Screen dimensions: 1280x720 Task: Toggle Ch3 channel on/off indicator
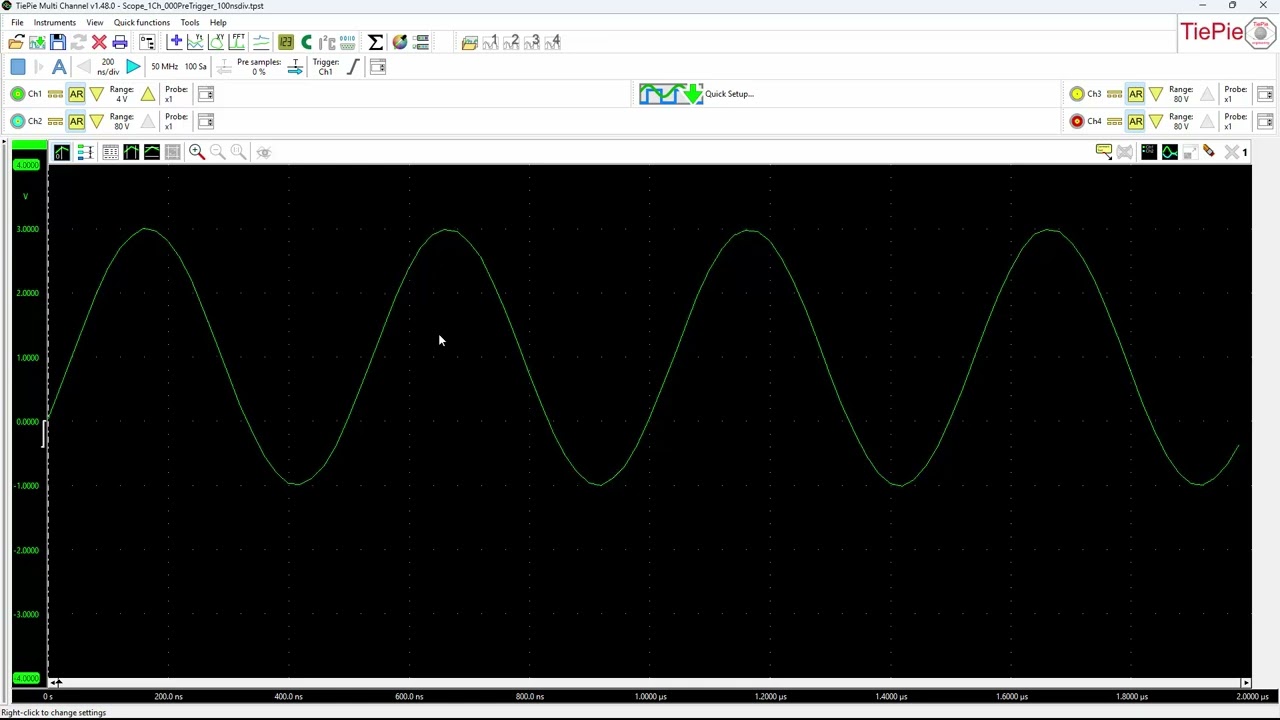[x=1077, y=94]
